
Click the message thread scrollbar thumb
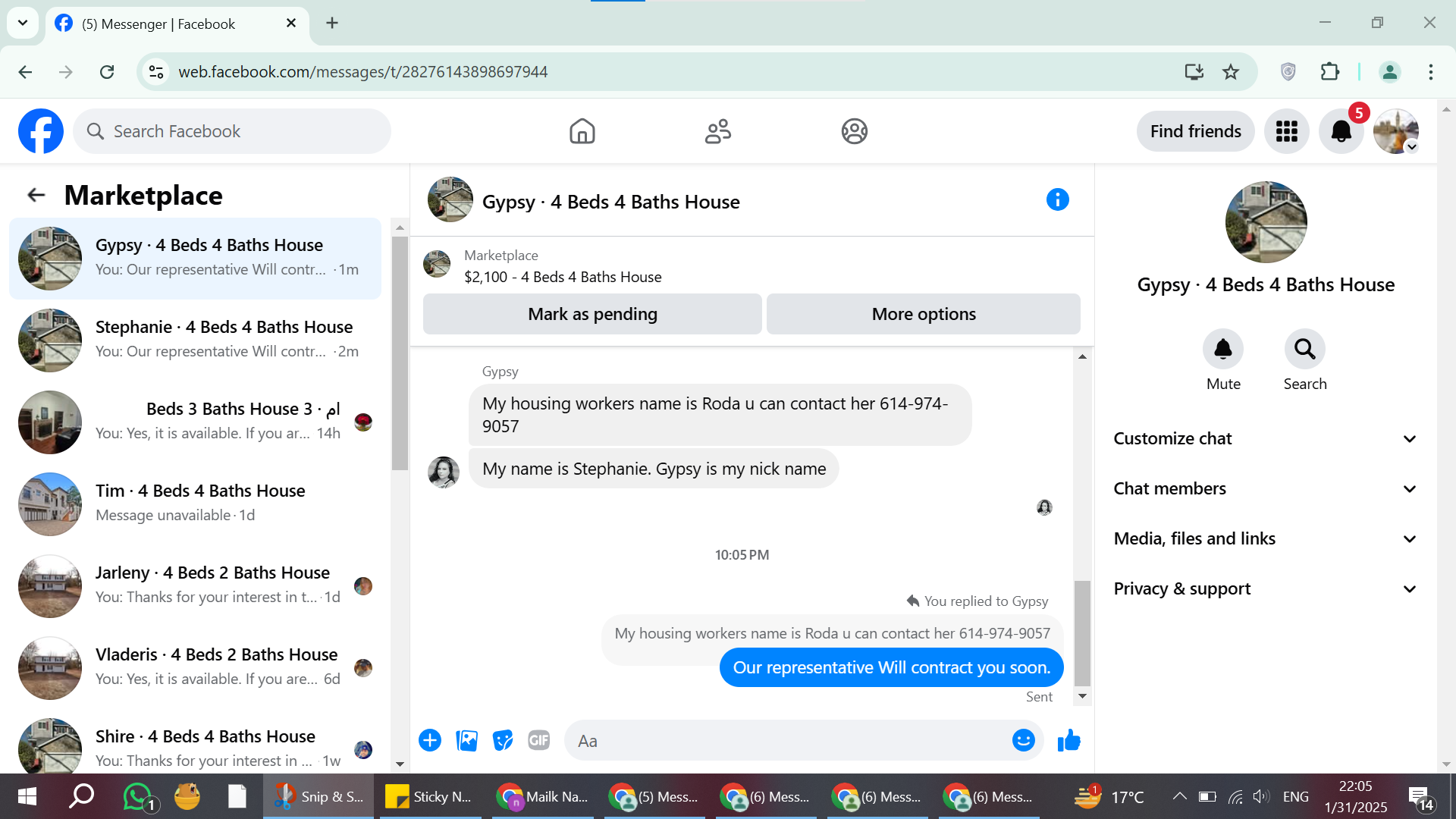click(x=1082, y=633)
